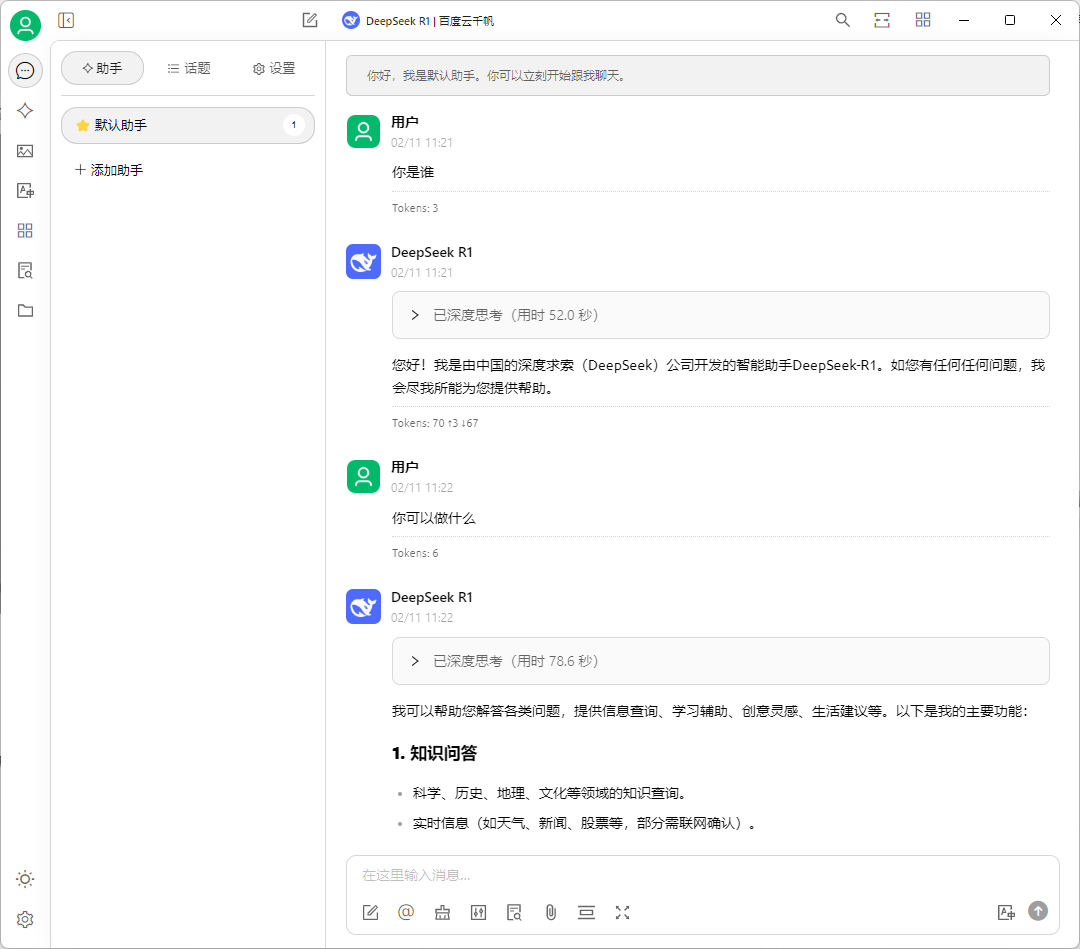Create a new topic with the edit icon in the title bar
Viewport: 1080px width, 949px height.
tap(310, 21)
